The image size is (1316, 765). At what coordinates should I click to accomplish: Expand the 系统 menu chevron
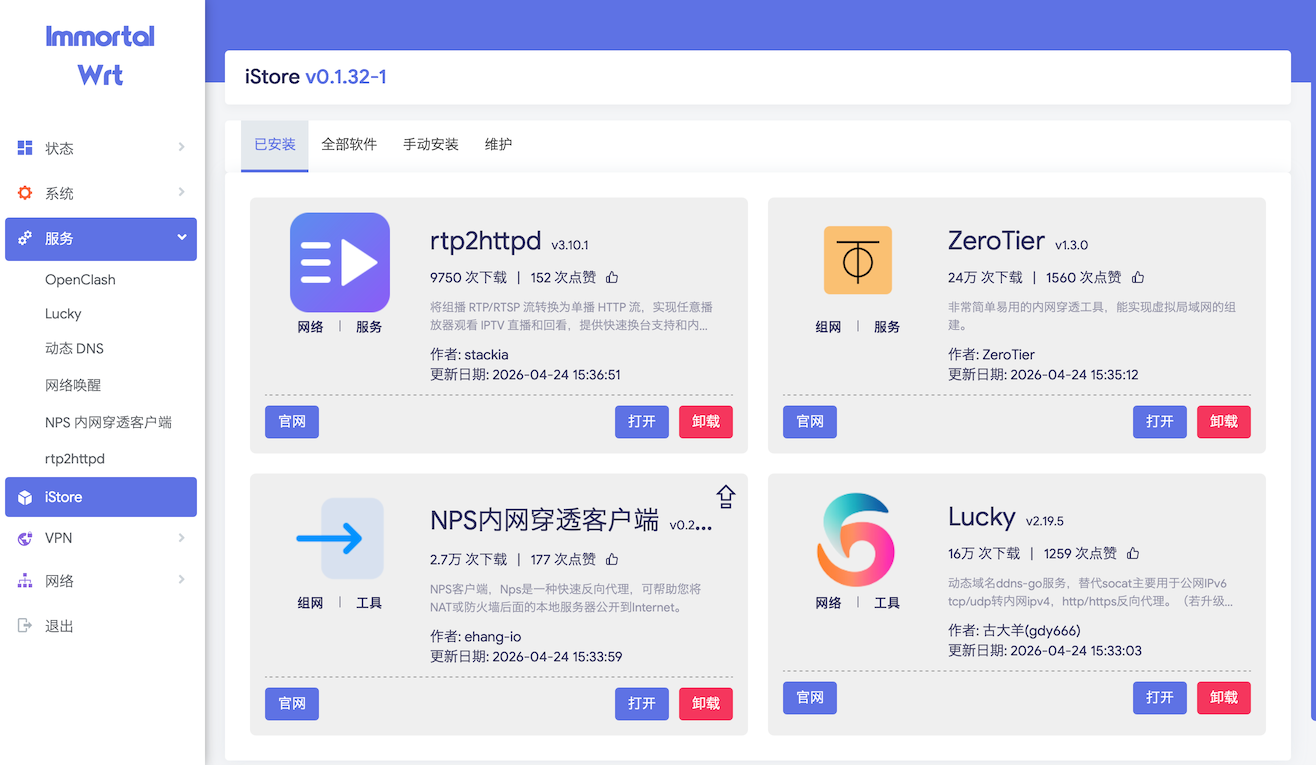click(x=181, y=192)
